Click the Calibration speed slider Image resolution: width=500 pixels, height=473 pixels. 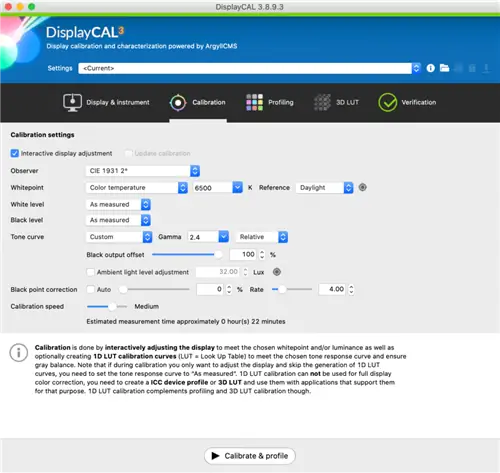point(107,306)
